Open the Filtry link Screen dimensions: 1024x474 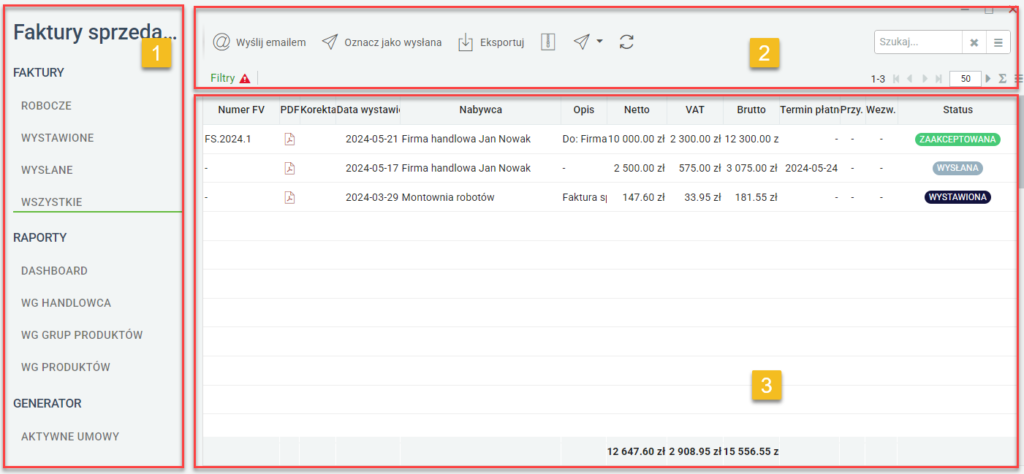pos(222,78)
